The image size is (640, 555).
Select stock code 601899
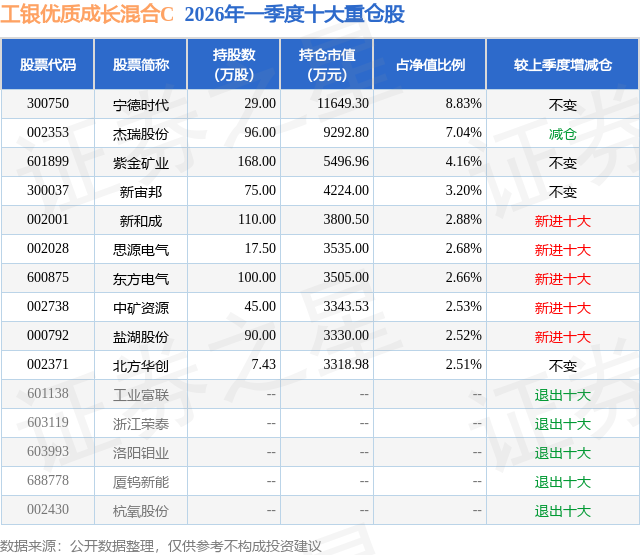point(48,162)
